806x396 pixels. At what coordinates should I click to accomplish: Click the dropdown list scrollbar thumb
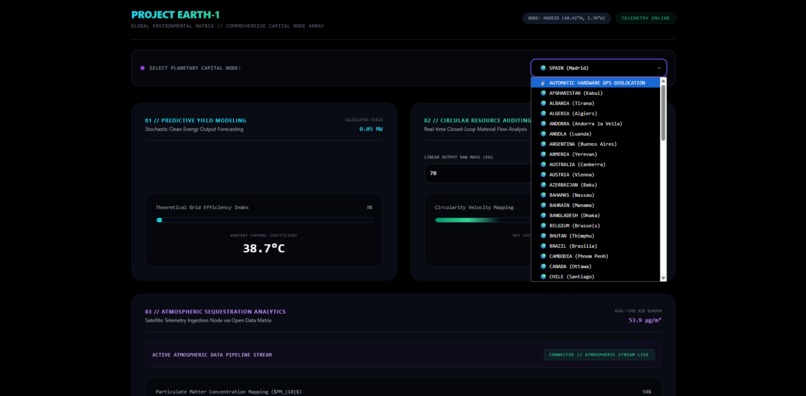click(x=663, y=112)
